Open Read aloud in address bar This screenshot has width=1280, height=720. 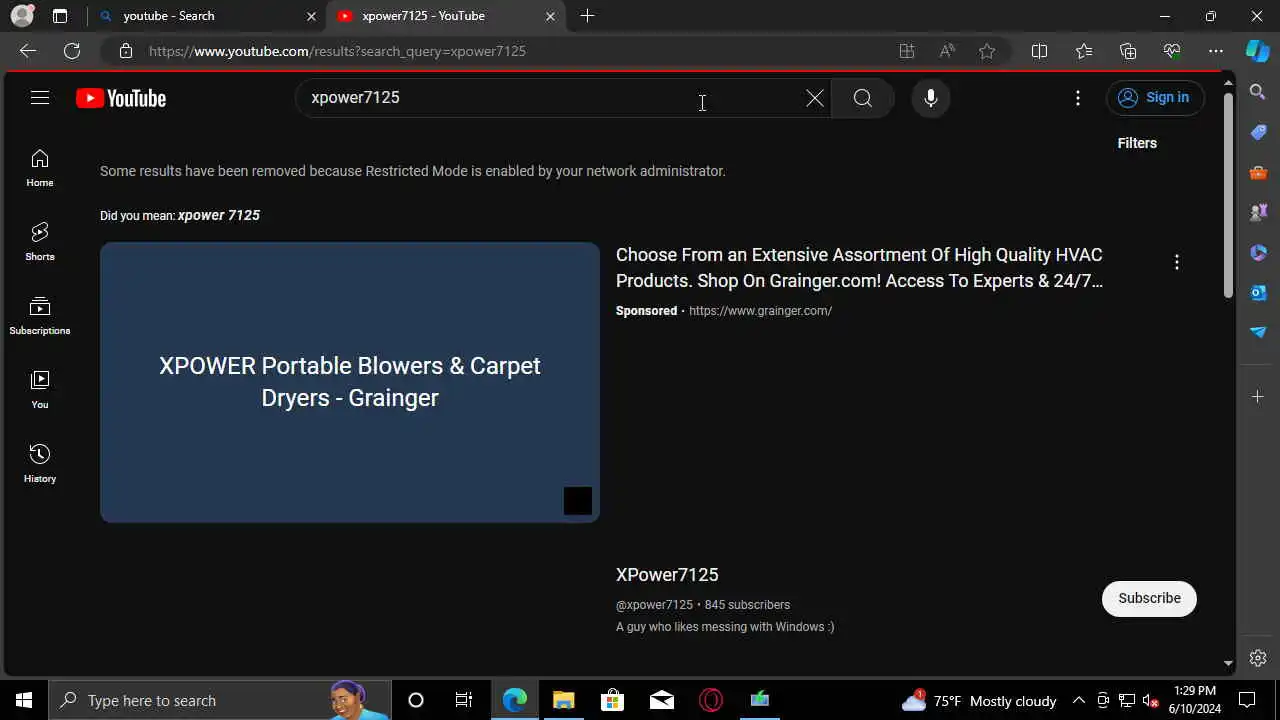click(x=947, y=51)
